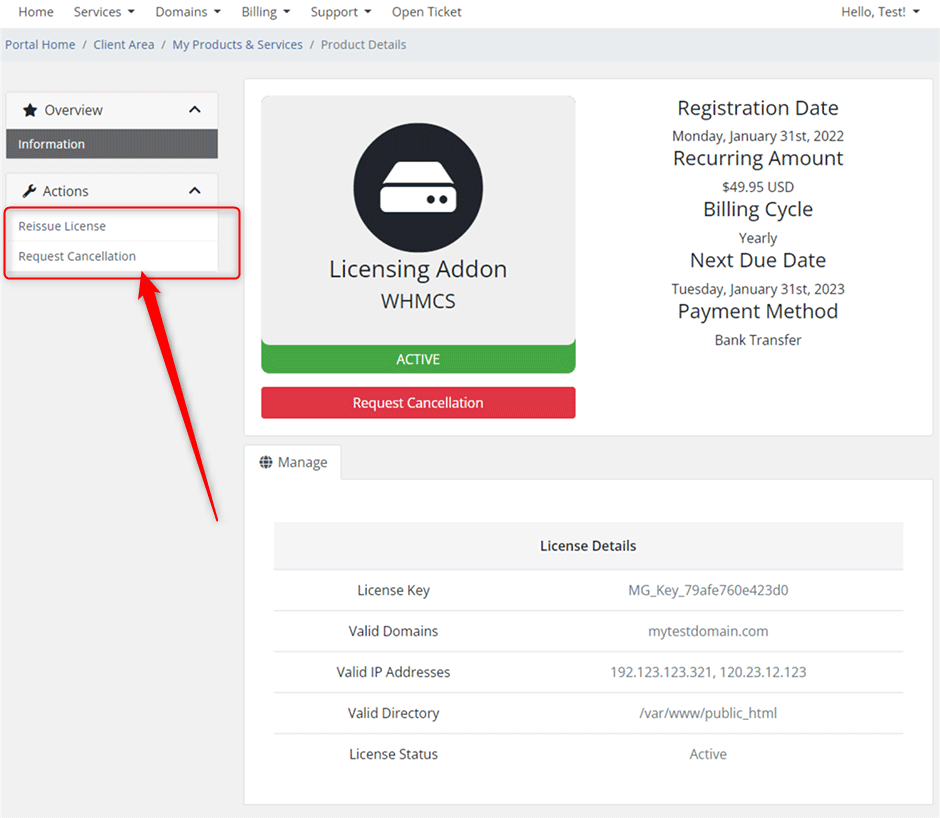The height and width of the screenshot is (818, 940).
Task: Click the red Request Cancellation button
Action: point(418,402)
